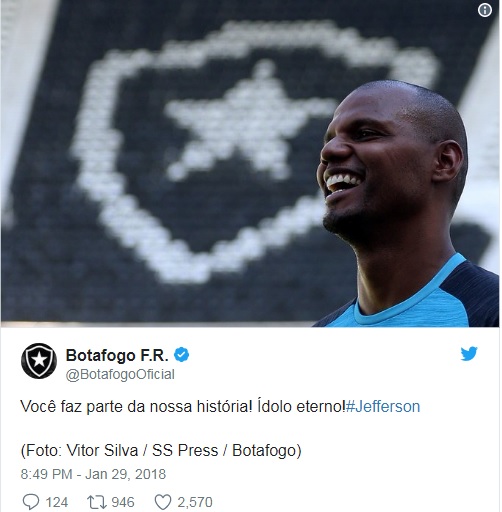This screenshot has width=502, height=512.
Task: Click the reply speech bubble icon
Action: point(31,502)
